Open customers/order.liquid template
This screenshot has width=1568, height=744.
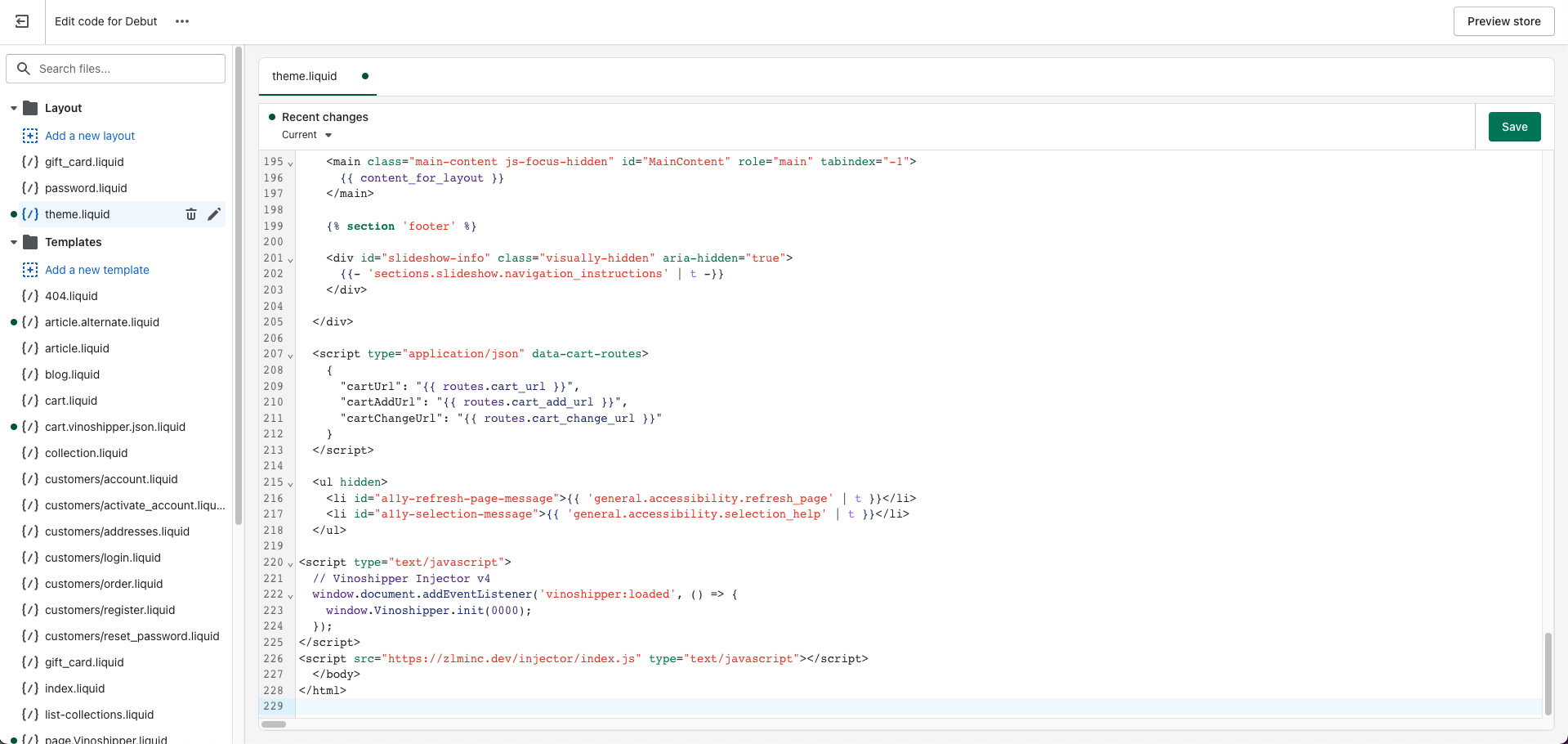coord(104,584)
